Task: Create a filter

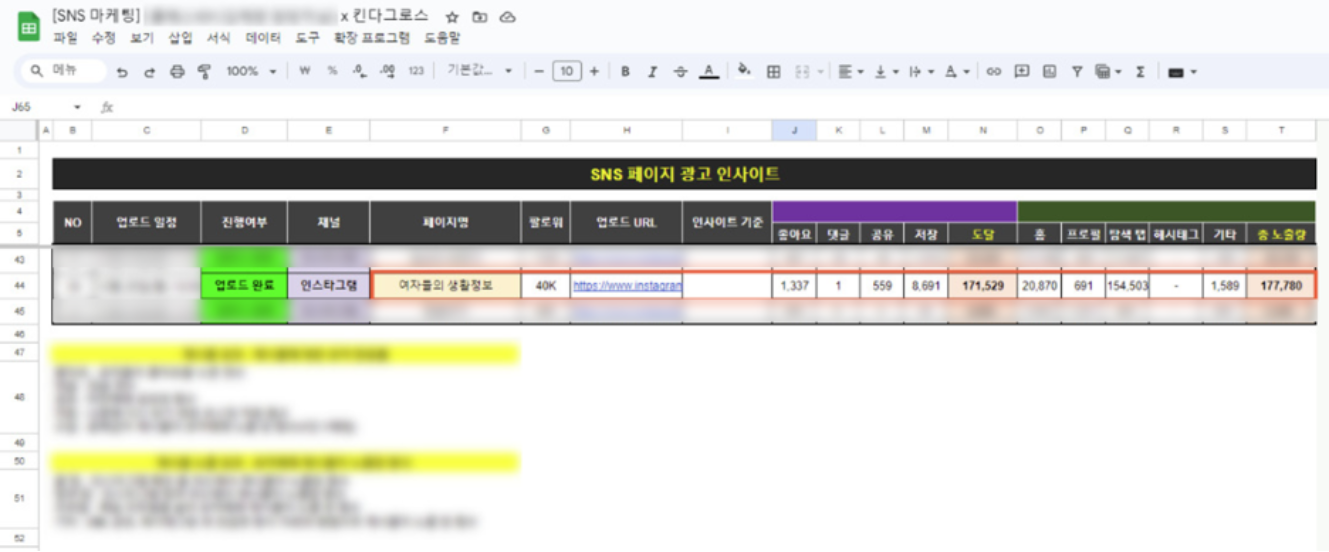Action: click(1077, 72)
